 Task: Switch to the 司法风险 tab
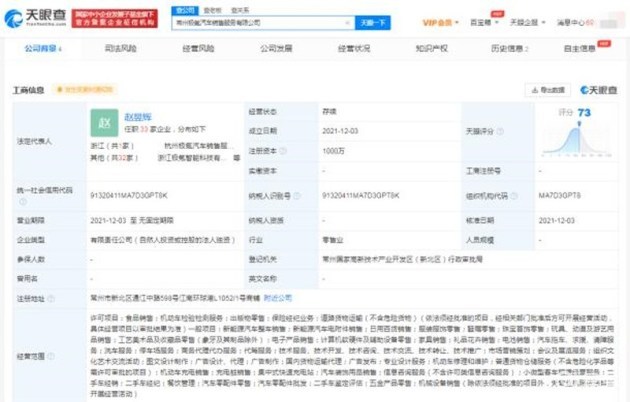[x=121, y=49]
